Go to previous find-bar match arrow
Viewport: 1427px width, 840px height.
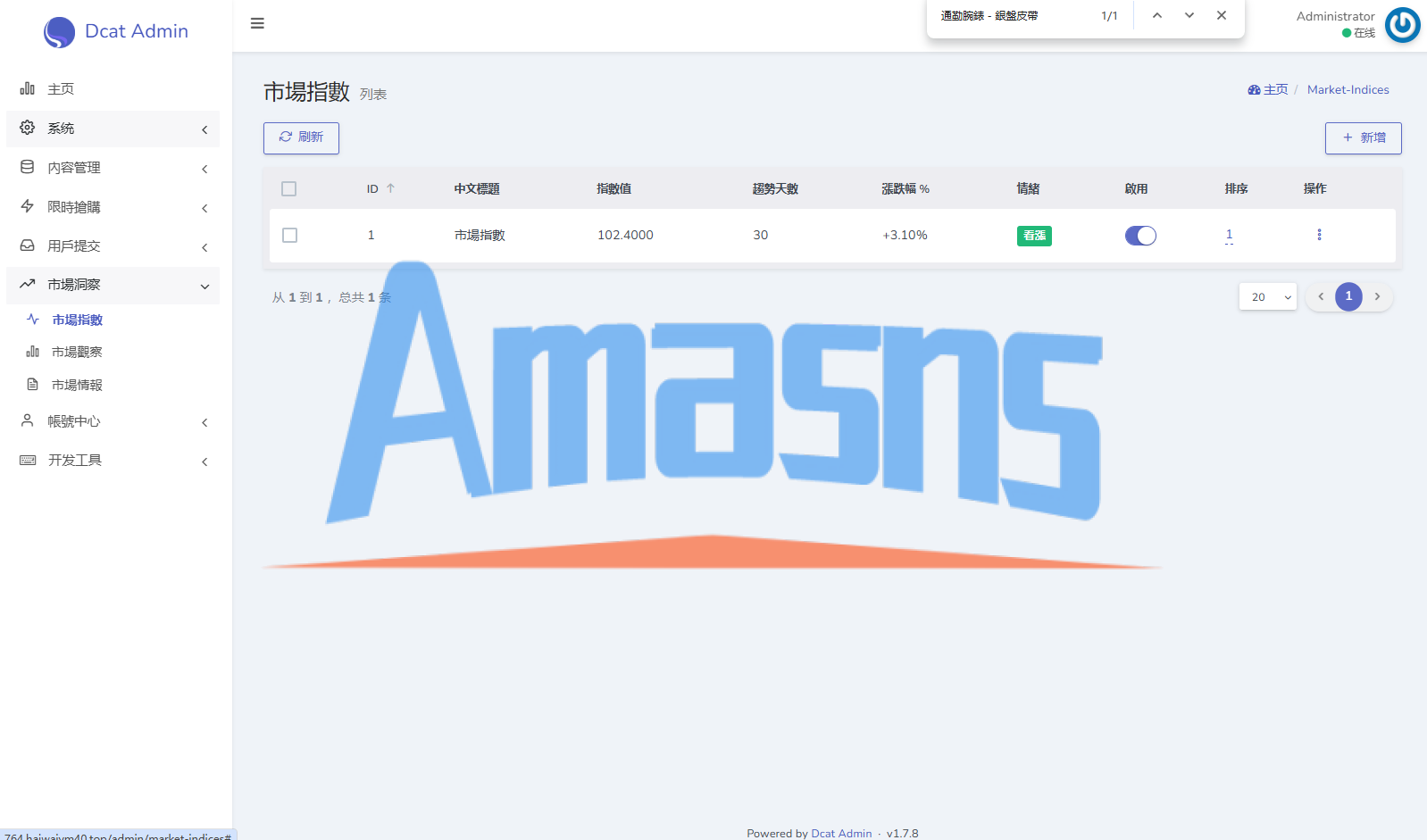[1157, 15]
